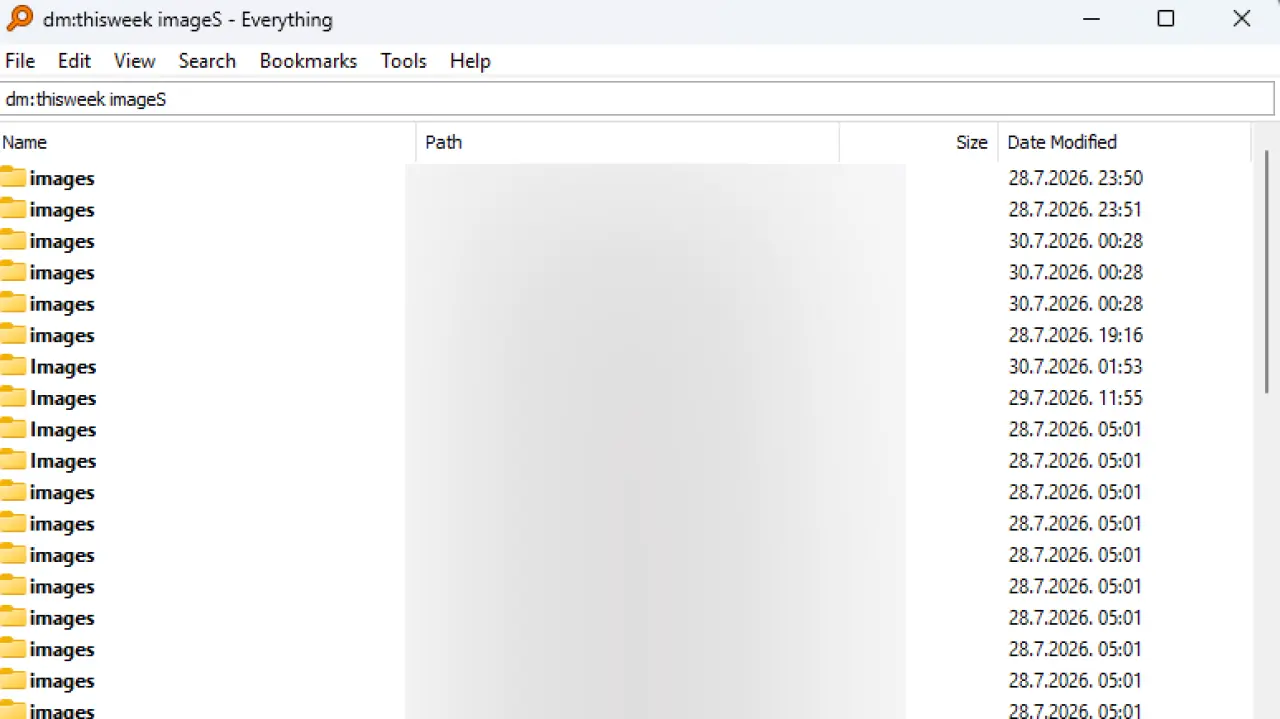The image size is (1280, 719).
Task: Sort results by the Date Modified column header
Action: coord(1124,142)
